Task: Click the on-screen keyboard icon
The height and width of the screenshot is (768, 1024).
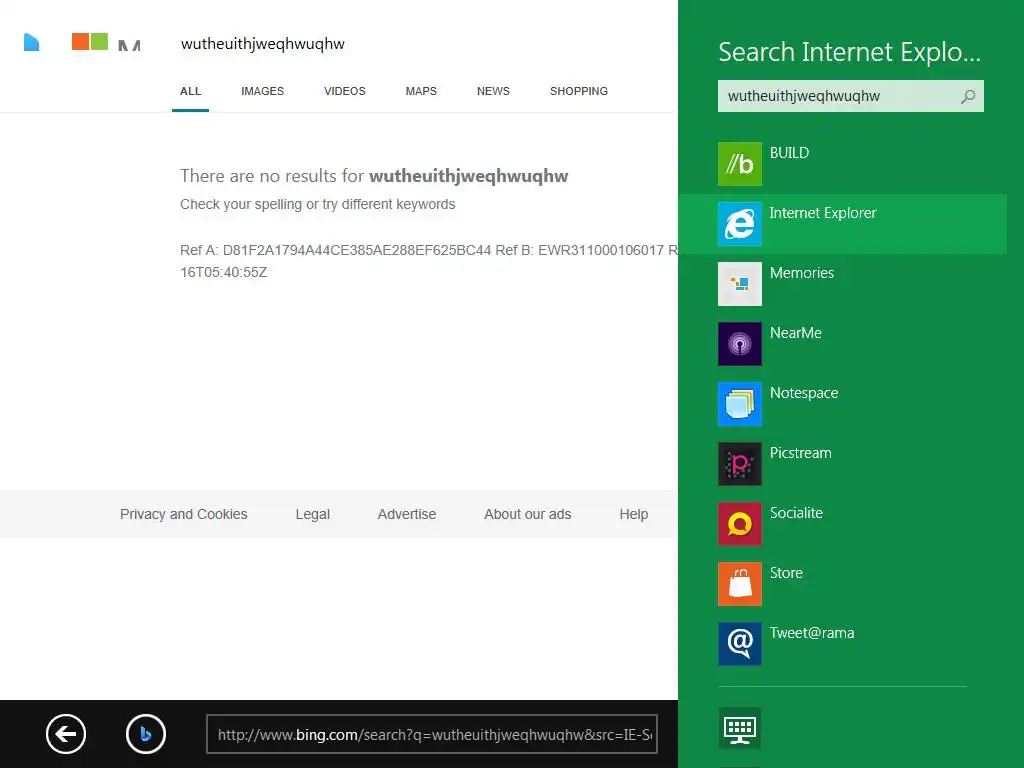Action: [739, 728]
